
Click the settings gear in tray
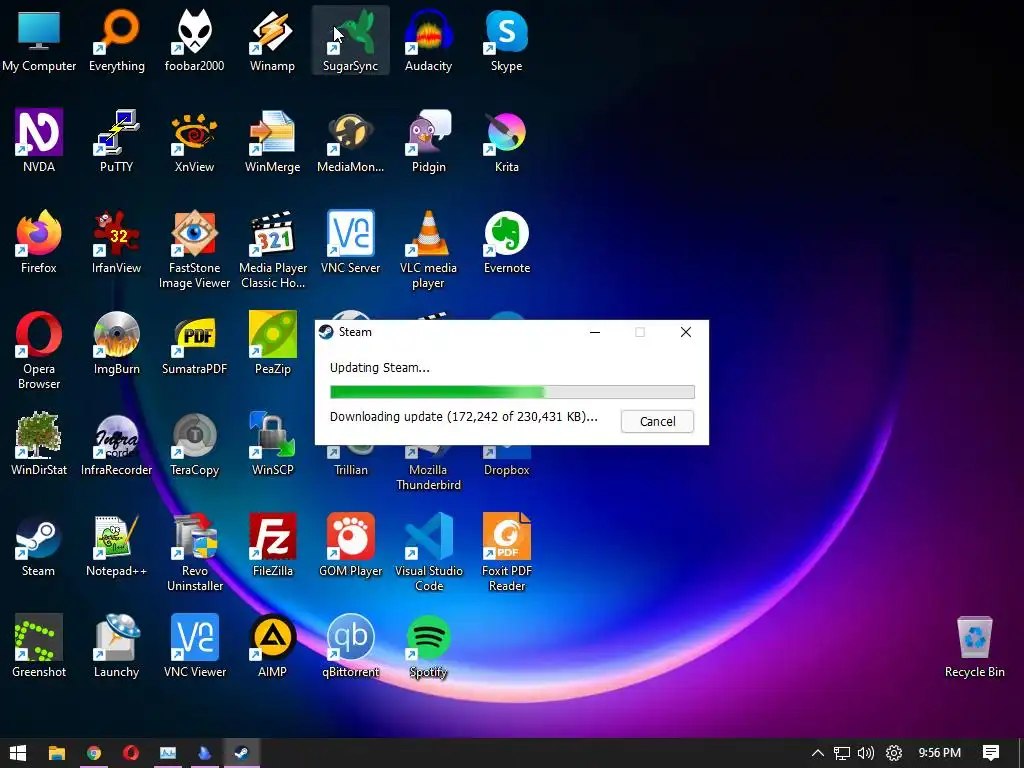893,753
